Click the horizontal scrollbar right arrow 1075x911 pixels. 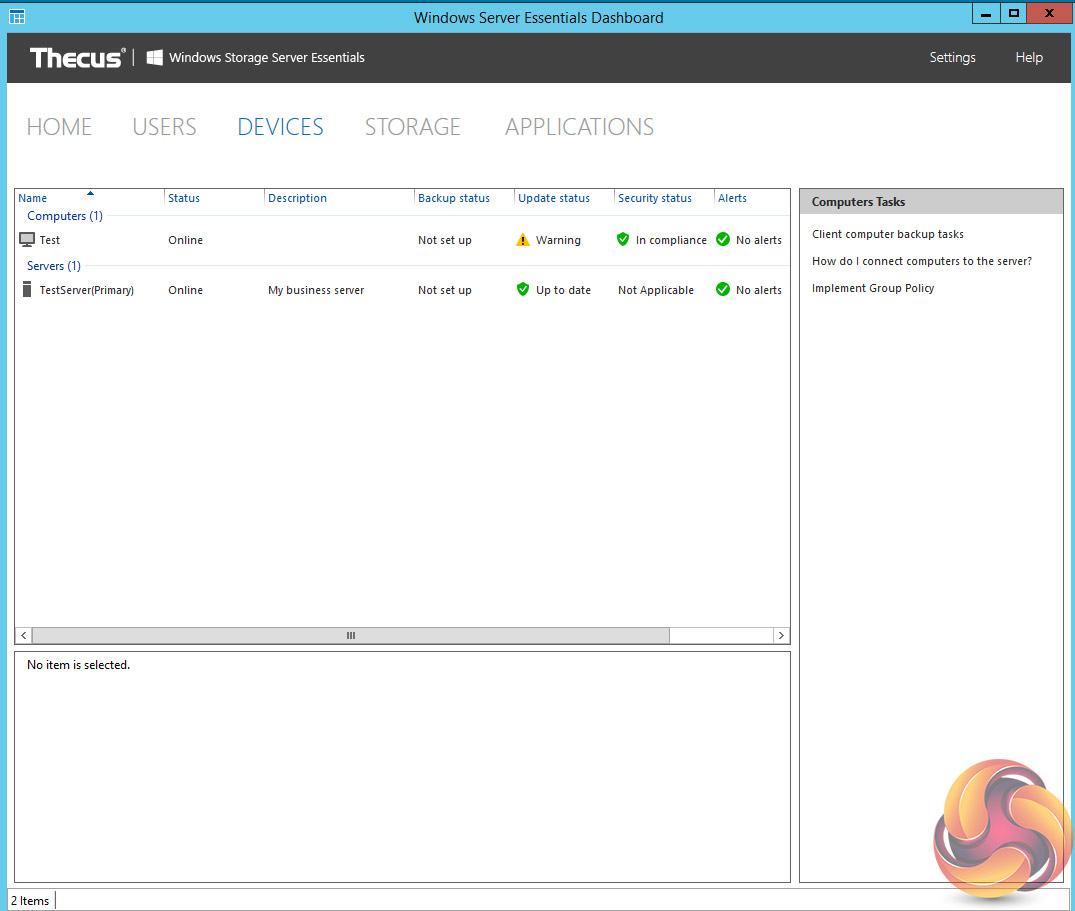click(x=780, y=636)
